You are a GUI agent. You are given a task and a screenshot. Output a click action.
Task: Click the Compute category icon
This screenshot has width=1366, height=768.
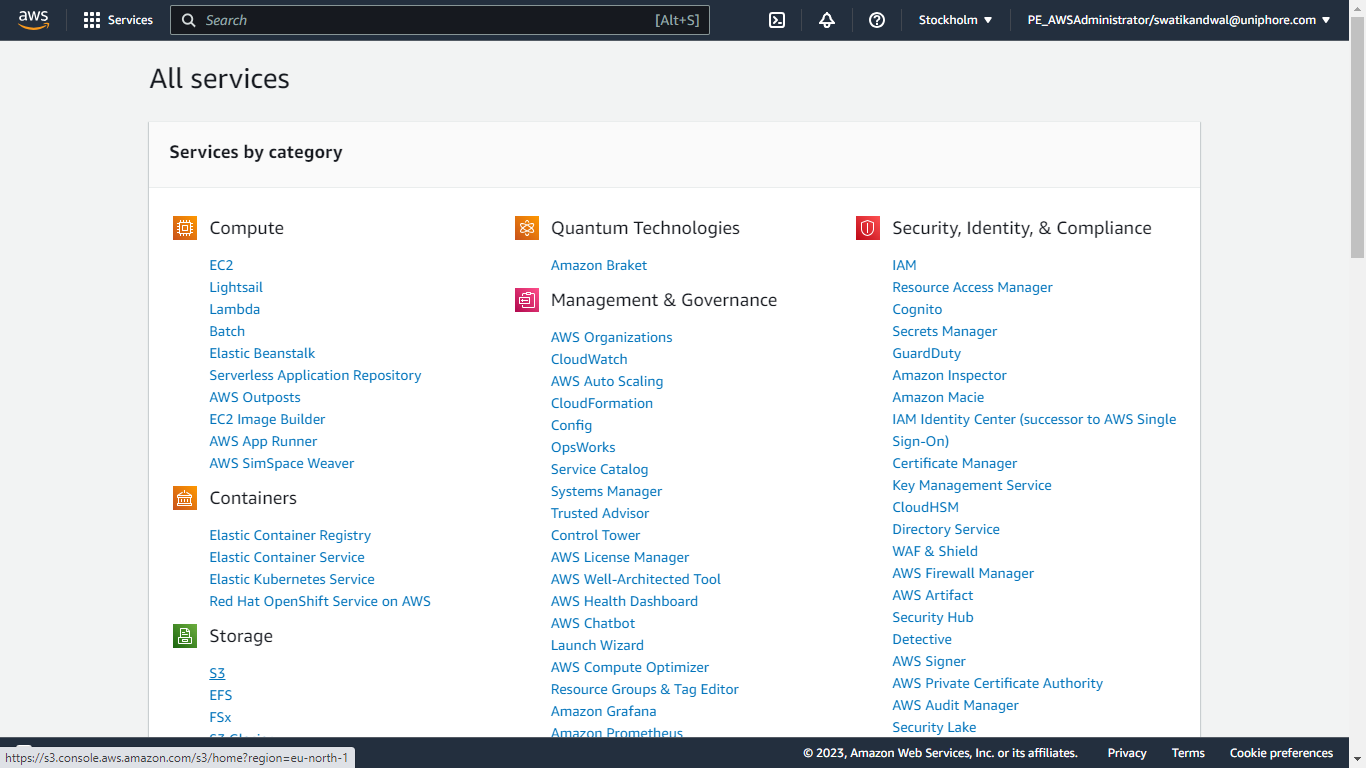click(185, 228)
